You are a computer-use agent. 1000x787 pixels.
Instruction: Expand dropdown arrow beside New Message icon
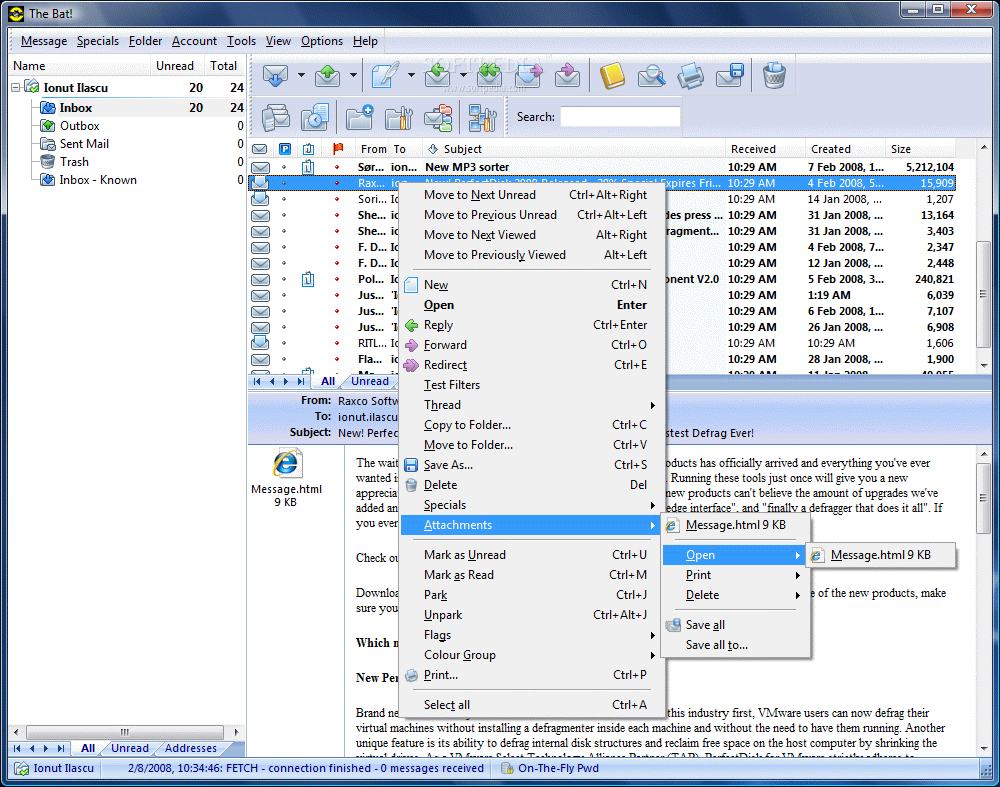[x=411, y=75]
